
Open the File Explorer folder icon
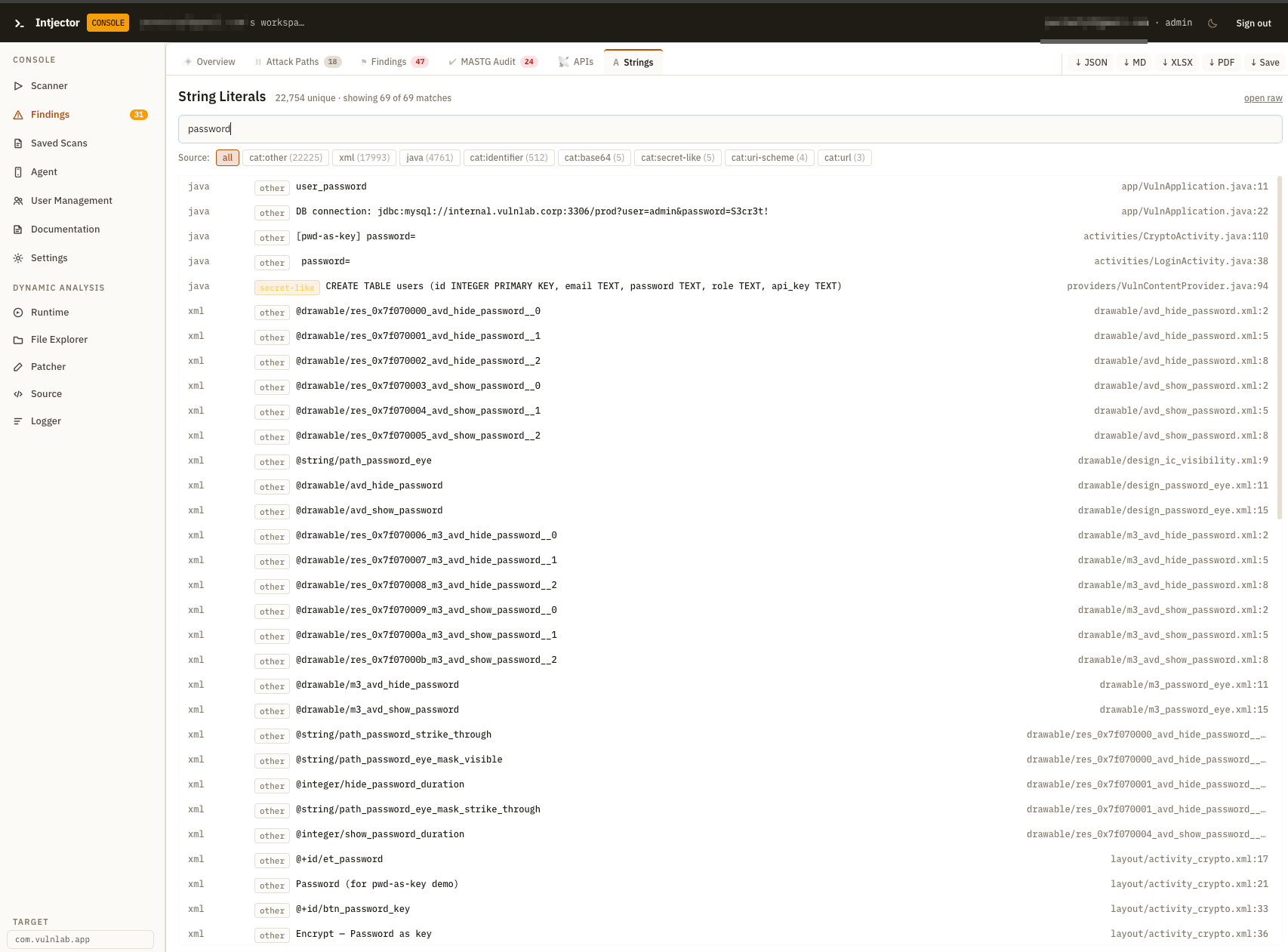(x=18, y=340)
